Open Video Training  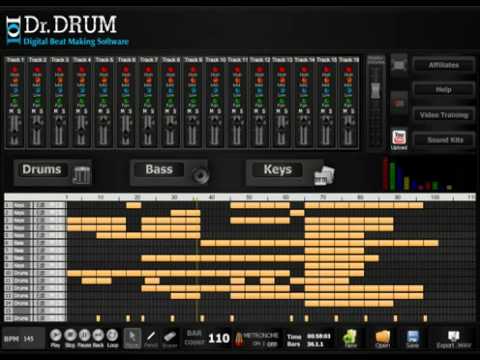click(x=444, y=115)
